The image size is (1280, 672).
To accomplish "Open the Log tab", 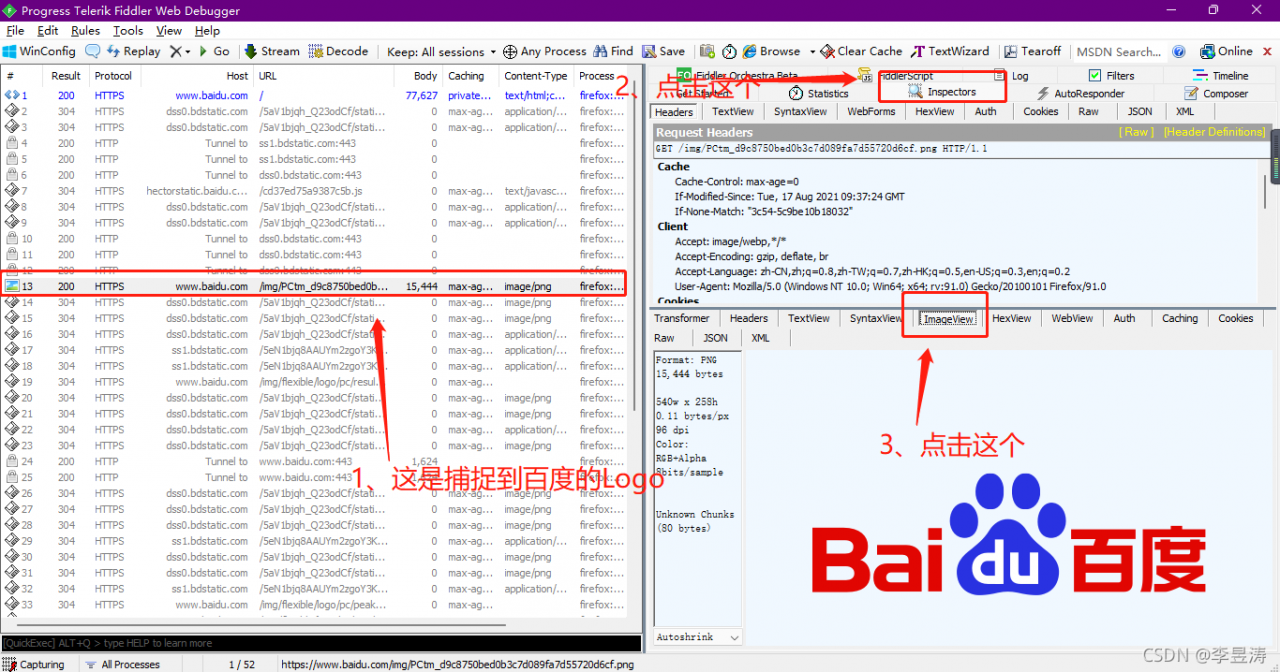I will (1011, 76).
